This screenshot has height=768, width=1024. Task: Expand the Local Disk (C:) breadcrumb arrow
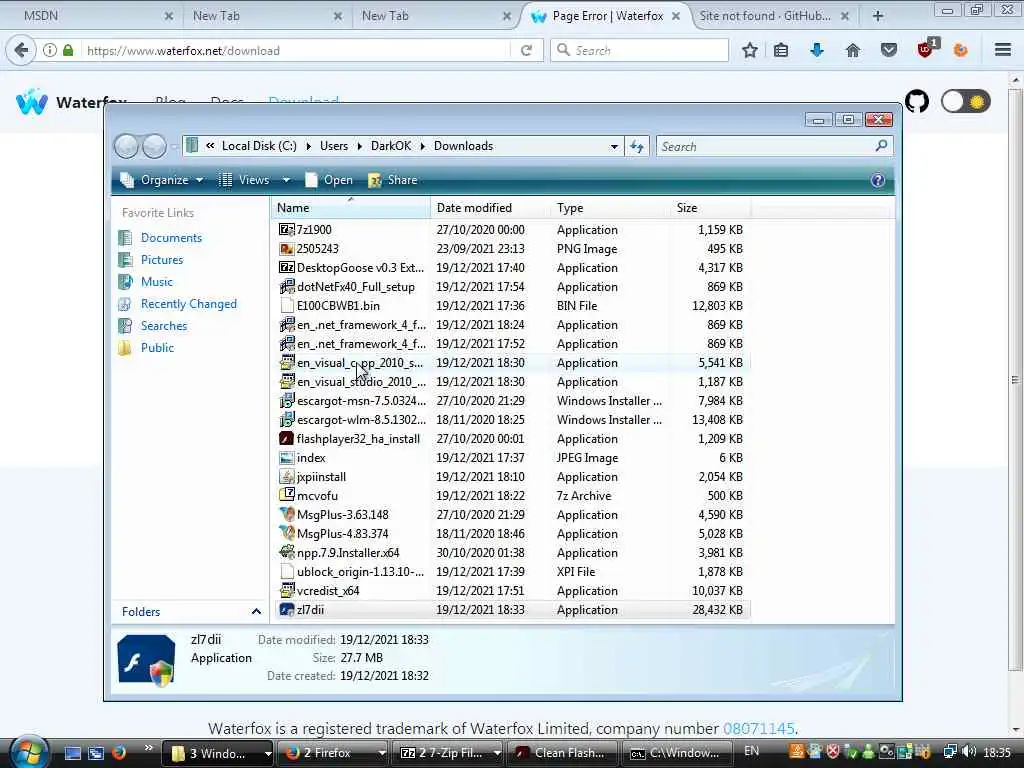tap(308, 146)
